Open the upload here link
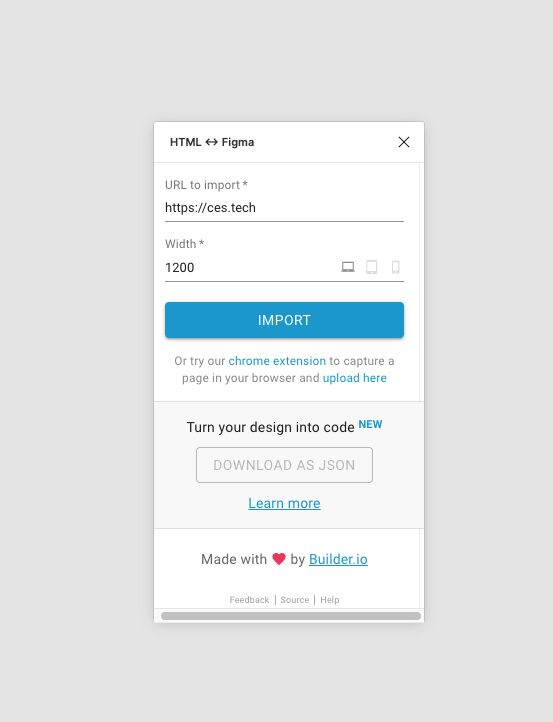 coord(355,378)
